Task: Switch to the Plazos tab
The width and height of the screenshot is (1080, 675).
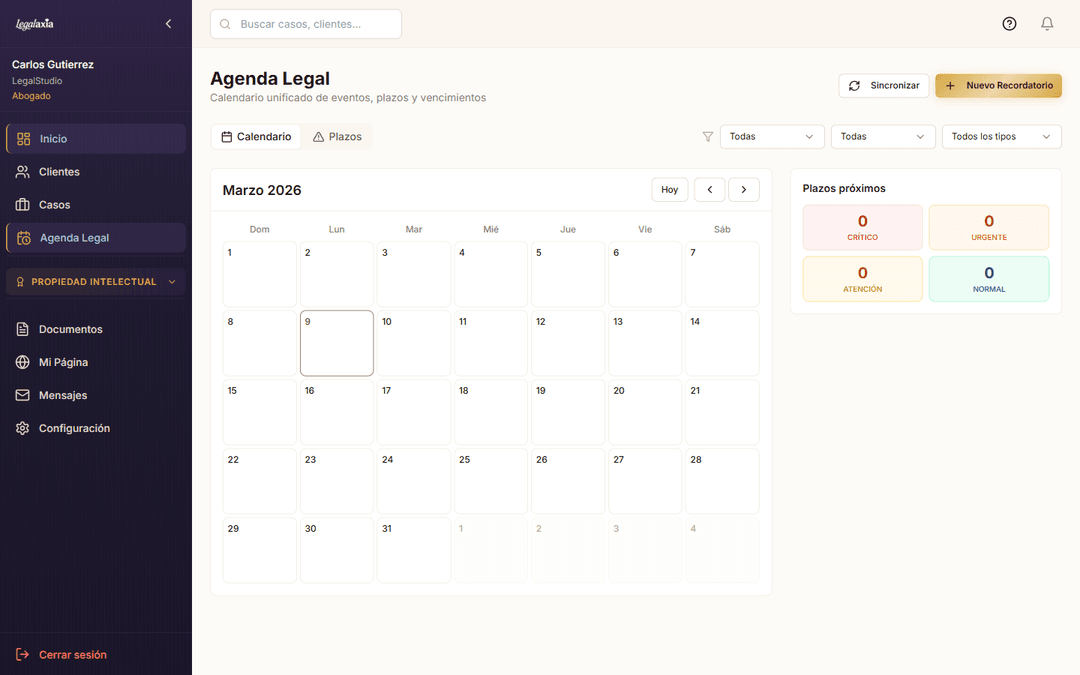Action: [x=338, y=135]
